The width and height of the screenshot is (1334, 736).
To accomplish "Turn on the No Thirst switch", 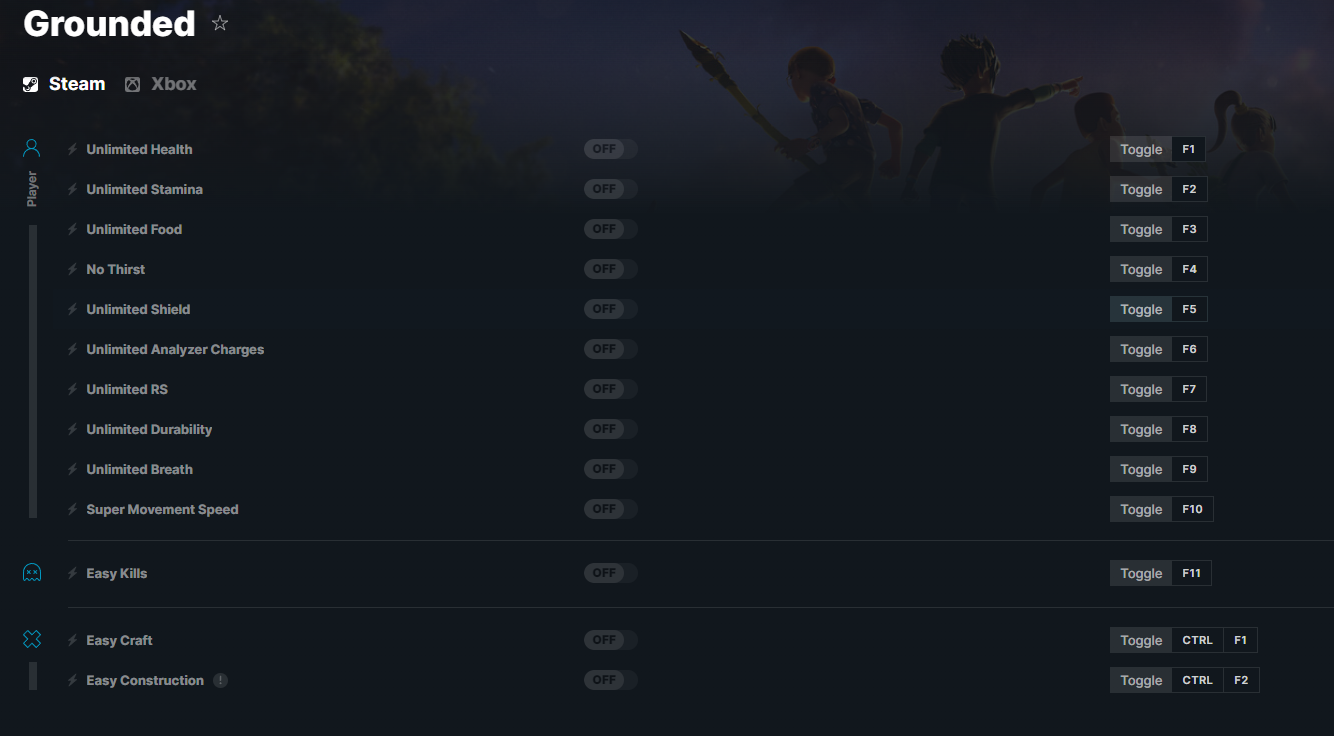I will (610, 269).
